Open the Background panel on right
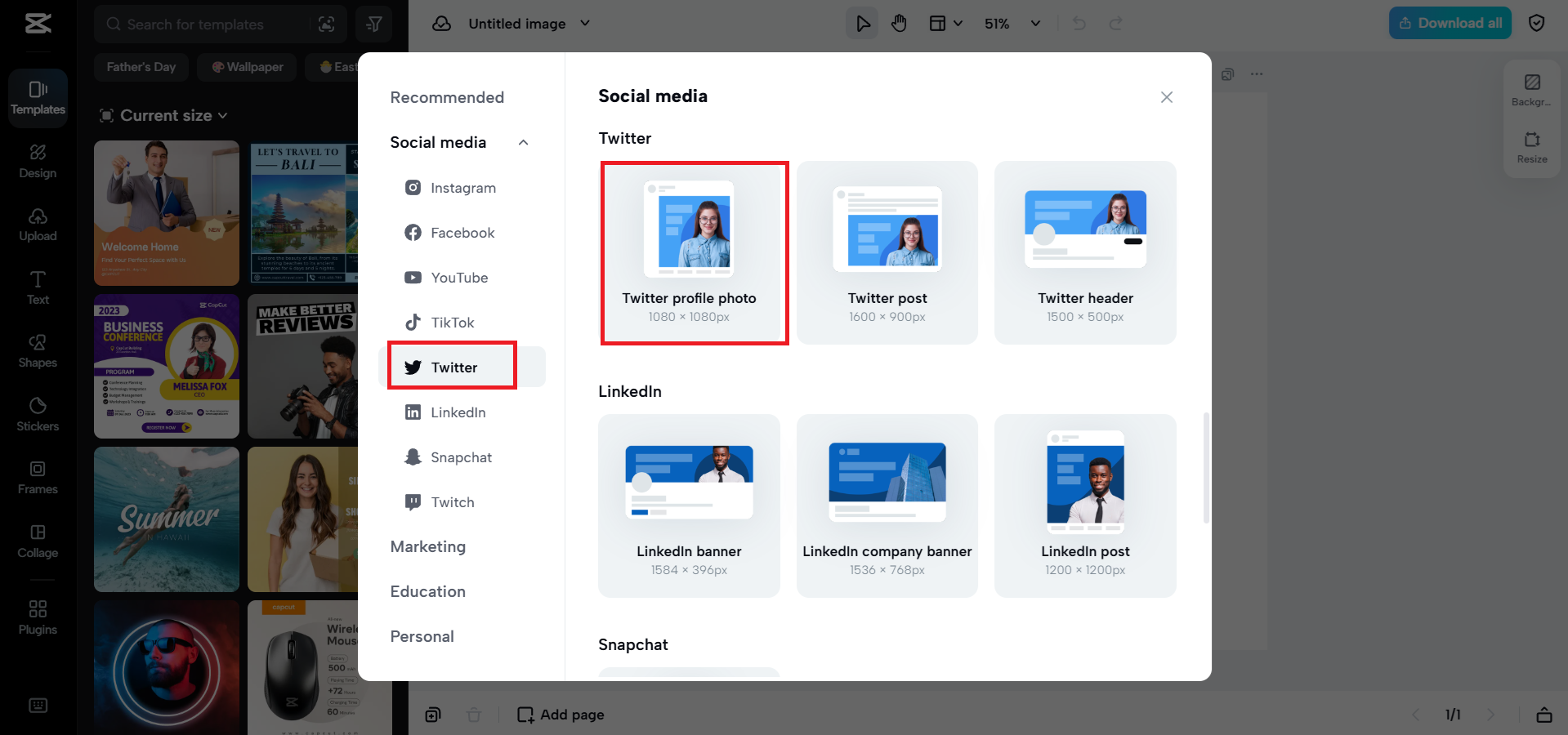Image resolution: width=1568 pixels, height=735 pixels. (x=1532, y=90)
